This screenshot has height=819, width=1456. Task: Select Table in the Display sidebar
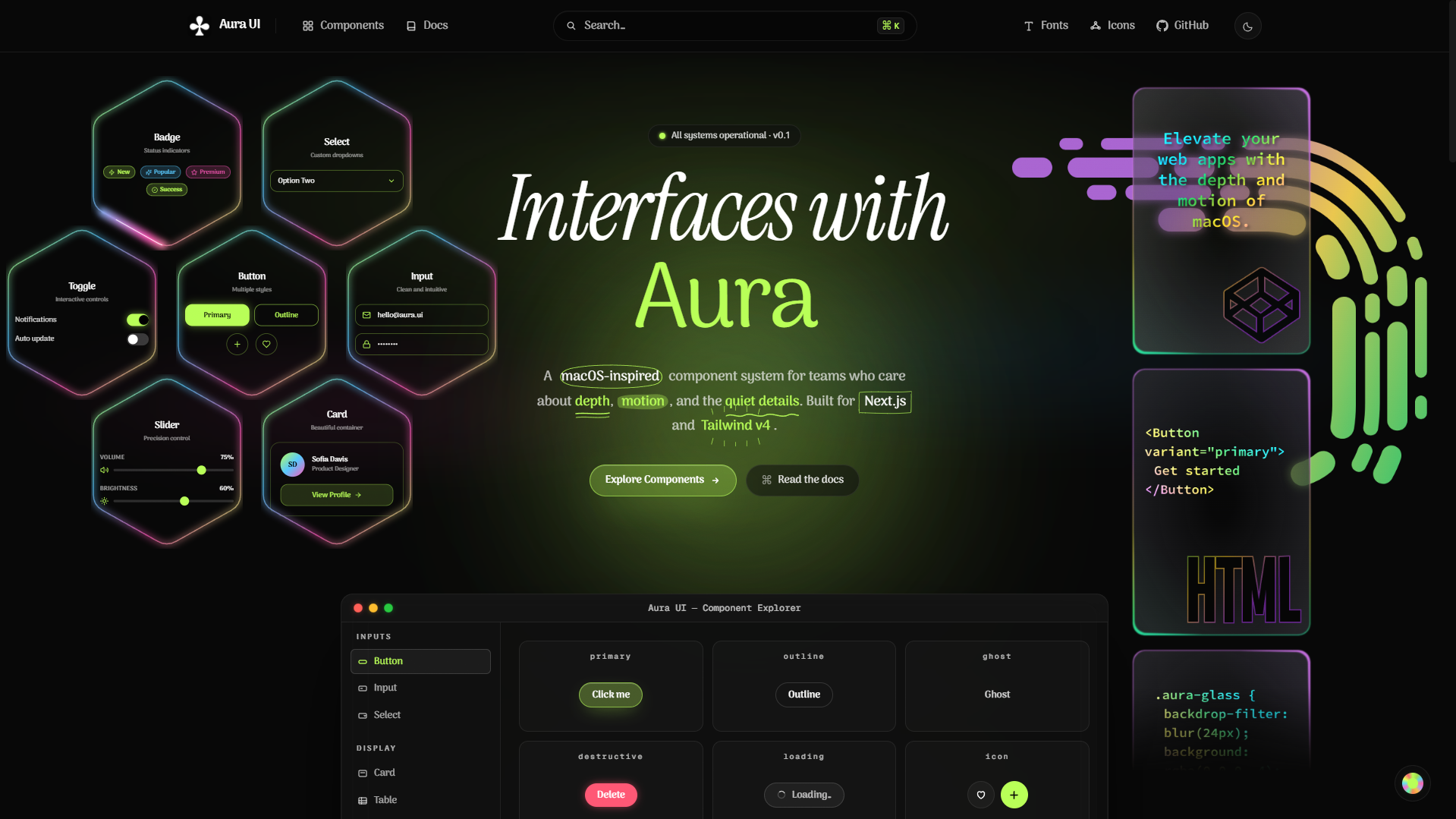click(420, 801)
